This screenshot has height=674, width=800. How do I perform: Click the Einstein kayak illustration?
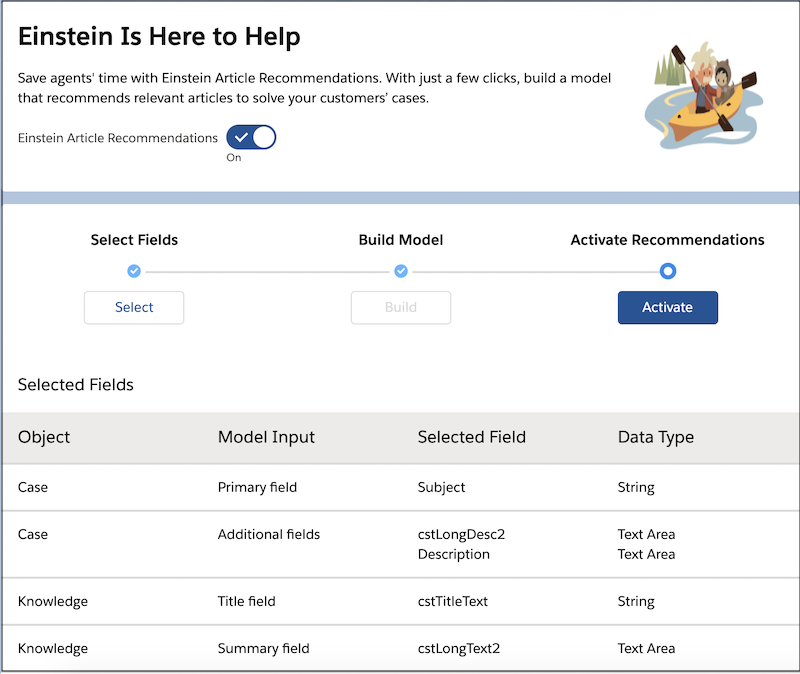704,95
